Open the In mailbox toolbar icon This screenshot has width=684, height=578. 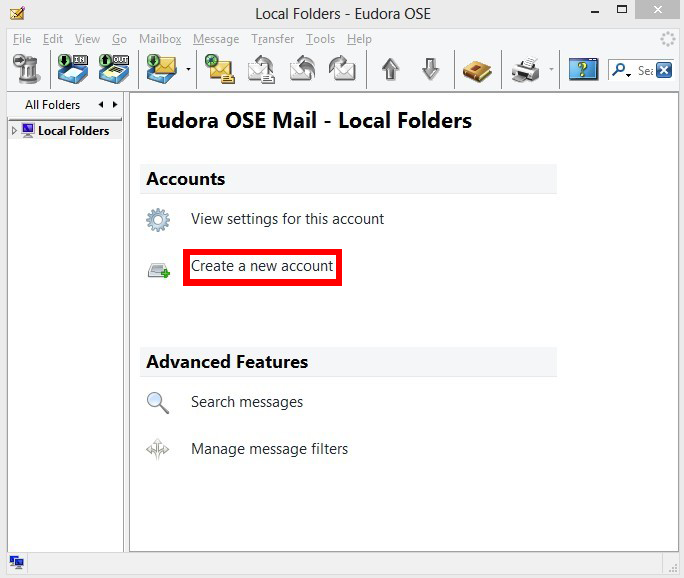tap(73, 69)
